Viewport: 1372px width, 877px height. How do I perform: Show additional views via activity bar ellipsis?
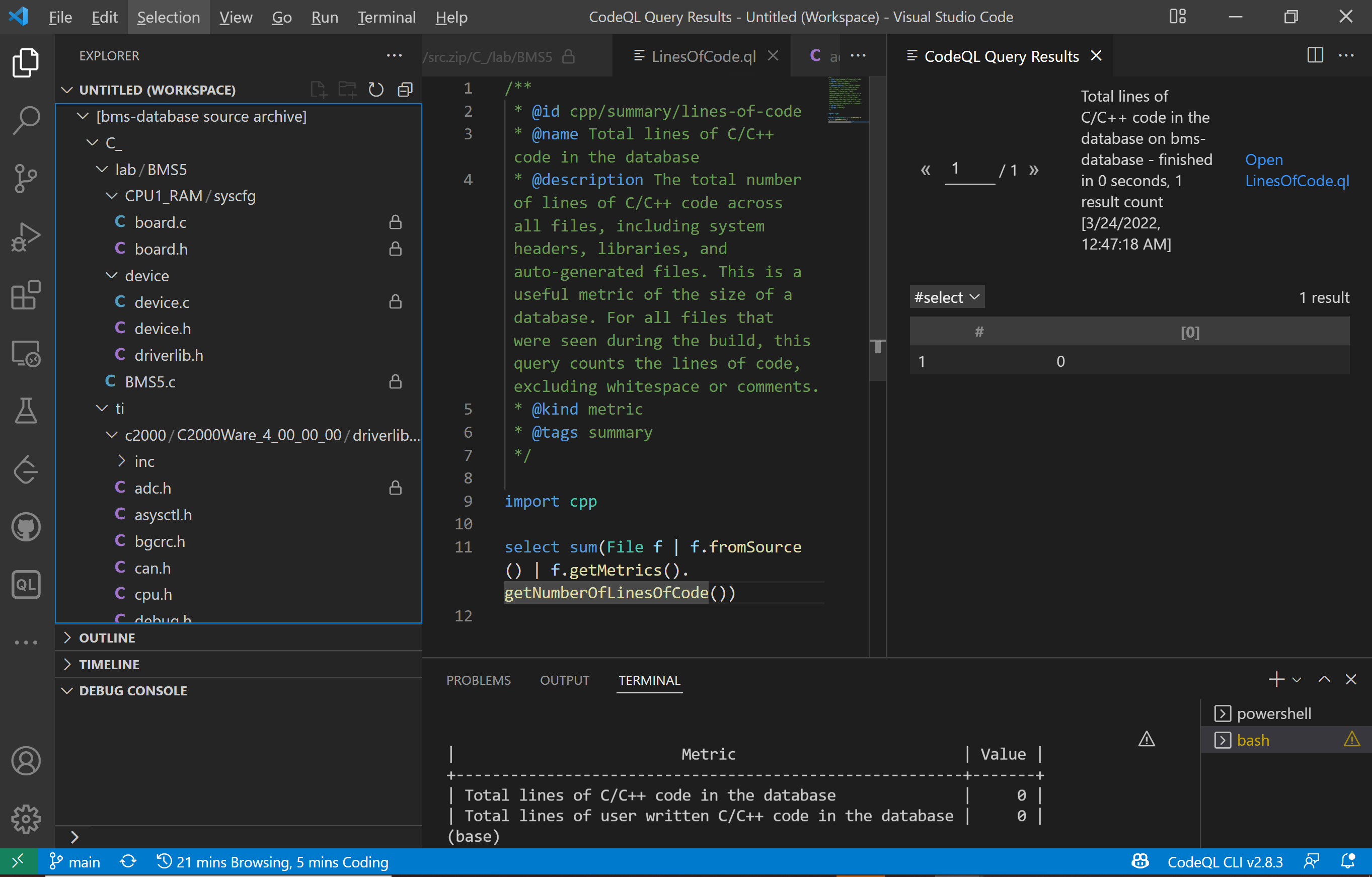pos(26,643)
